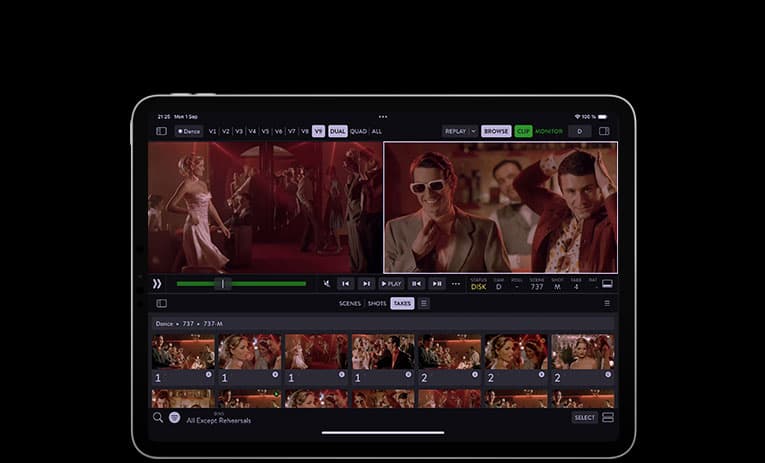
Task: Switch to the SCENES tab
Action: pos(350,303)
